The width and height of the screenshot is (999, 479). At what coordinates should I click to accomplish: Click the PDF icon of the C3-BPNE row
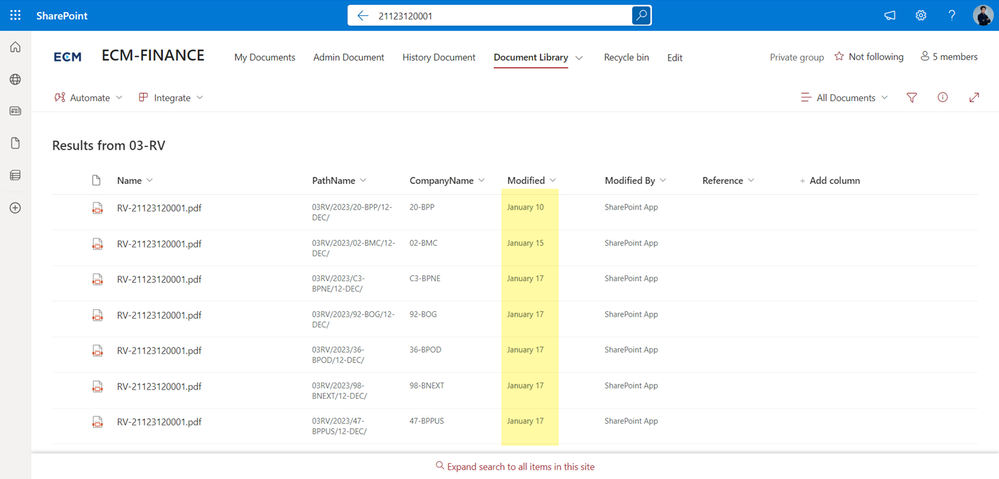[97, 279]
